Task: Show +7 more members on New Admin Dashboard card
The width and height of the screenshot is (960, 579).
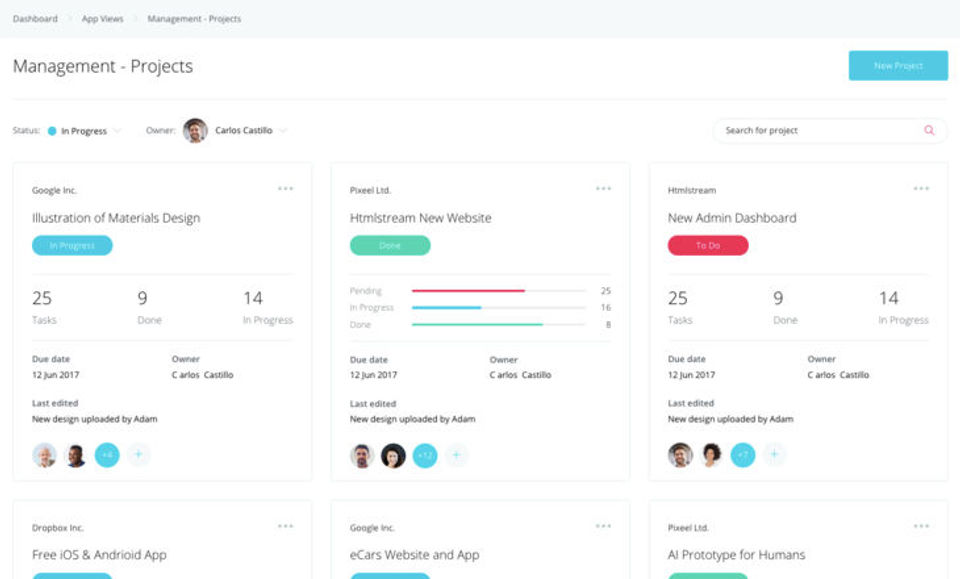Action: (x=743, y=455)
